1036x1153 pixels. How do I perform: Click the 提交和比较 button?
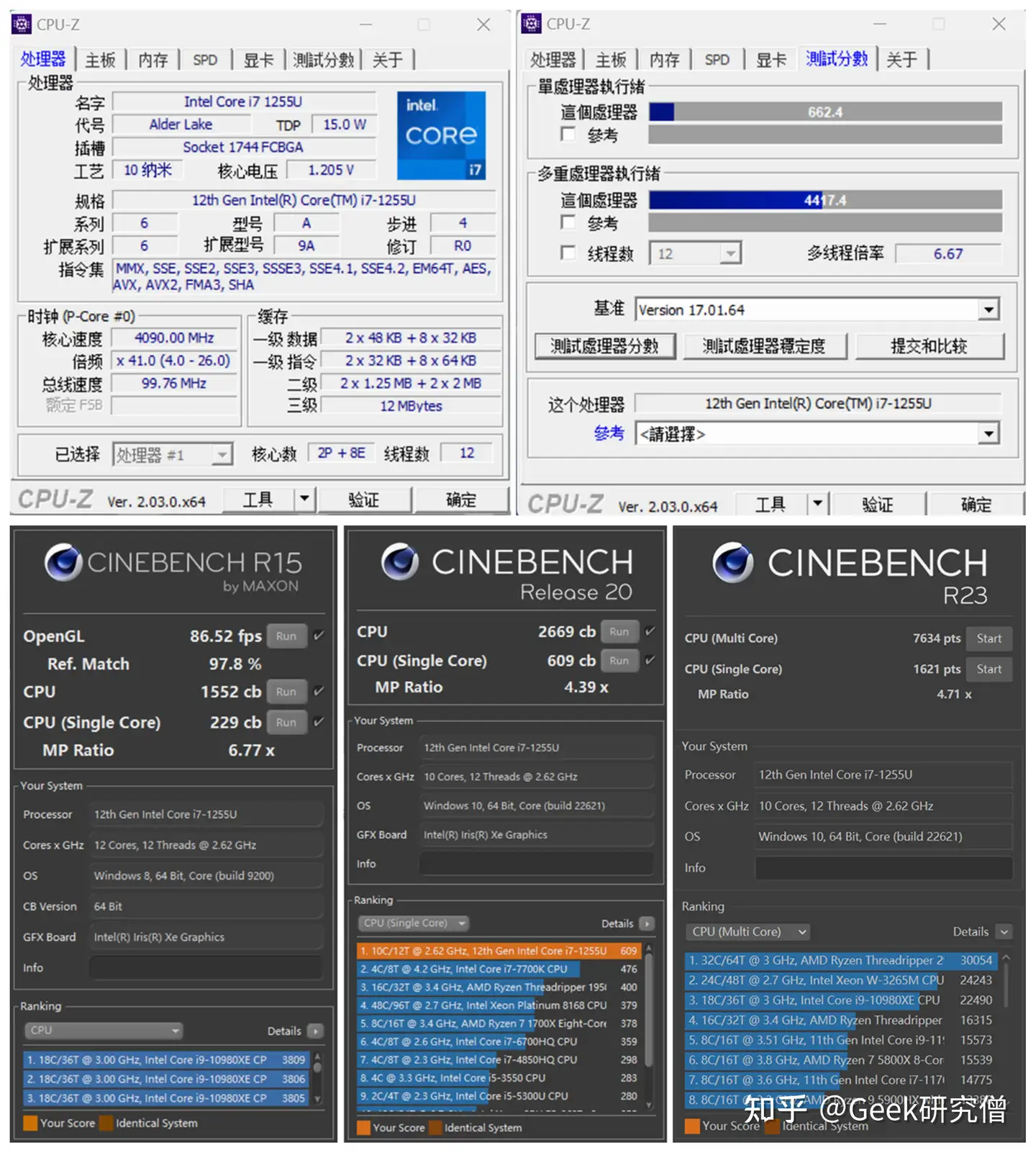point(929,346)
